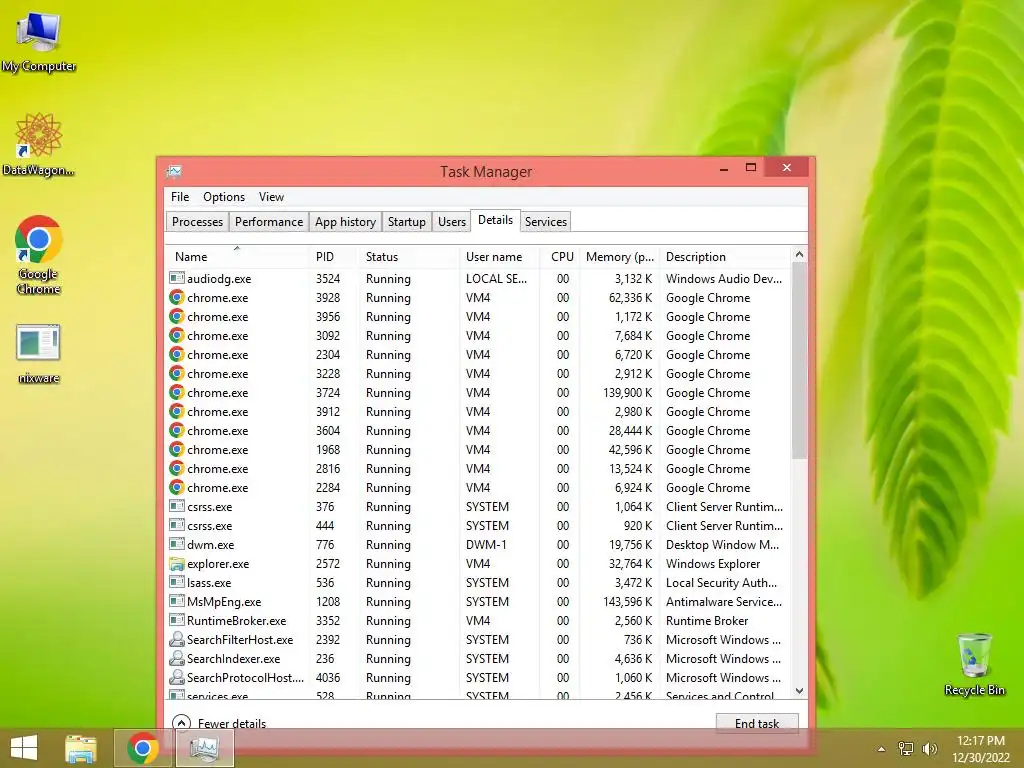The height and width of the screenshot is (768, 1024).
Task: Open the View menu
Action: (271, 197)
